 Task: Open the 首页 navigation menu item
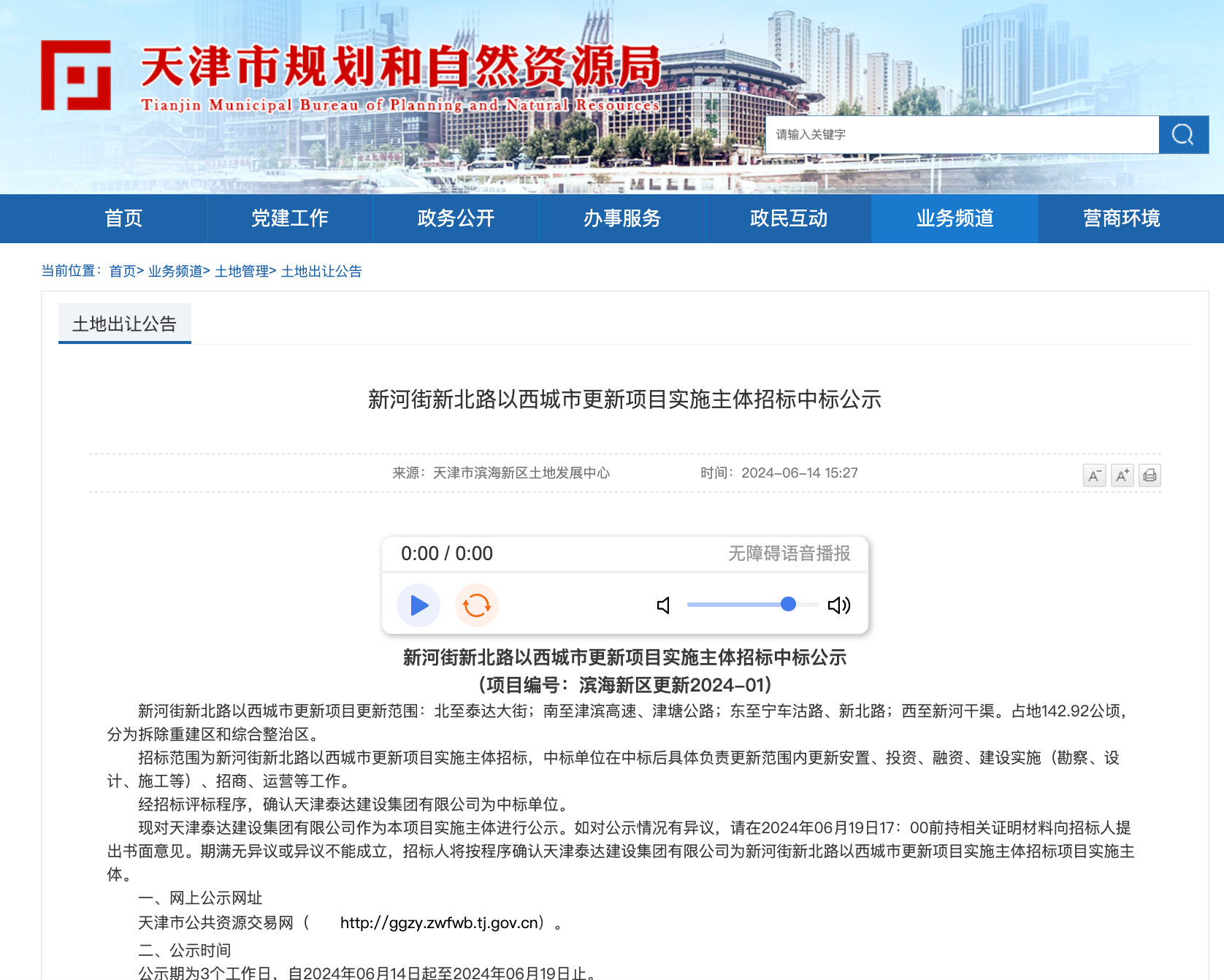(123, 218)
